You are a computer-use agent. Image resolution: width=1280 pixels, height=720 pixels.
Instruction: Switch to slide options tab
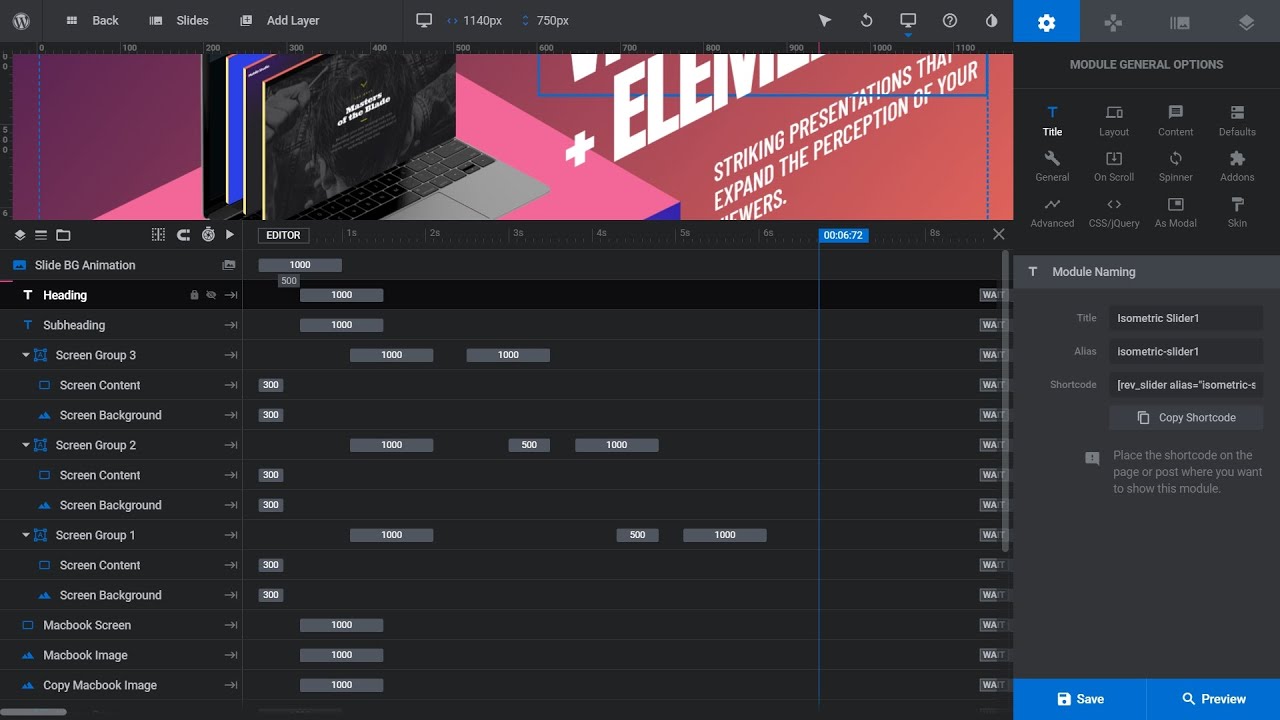tap(1180, 21)
